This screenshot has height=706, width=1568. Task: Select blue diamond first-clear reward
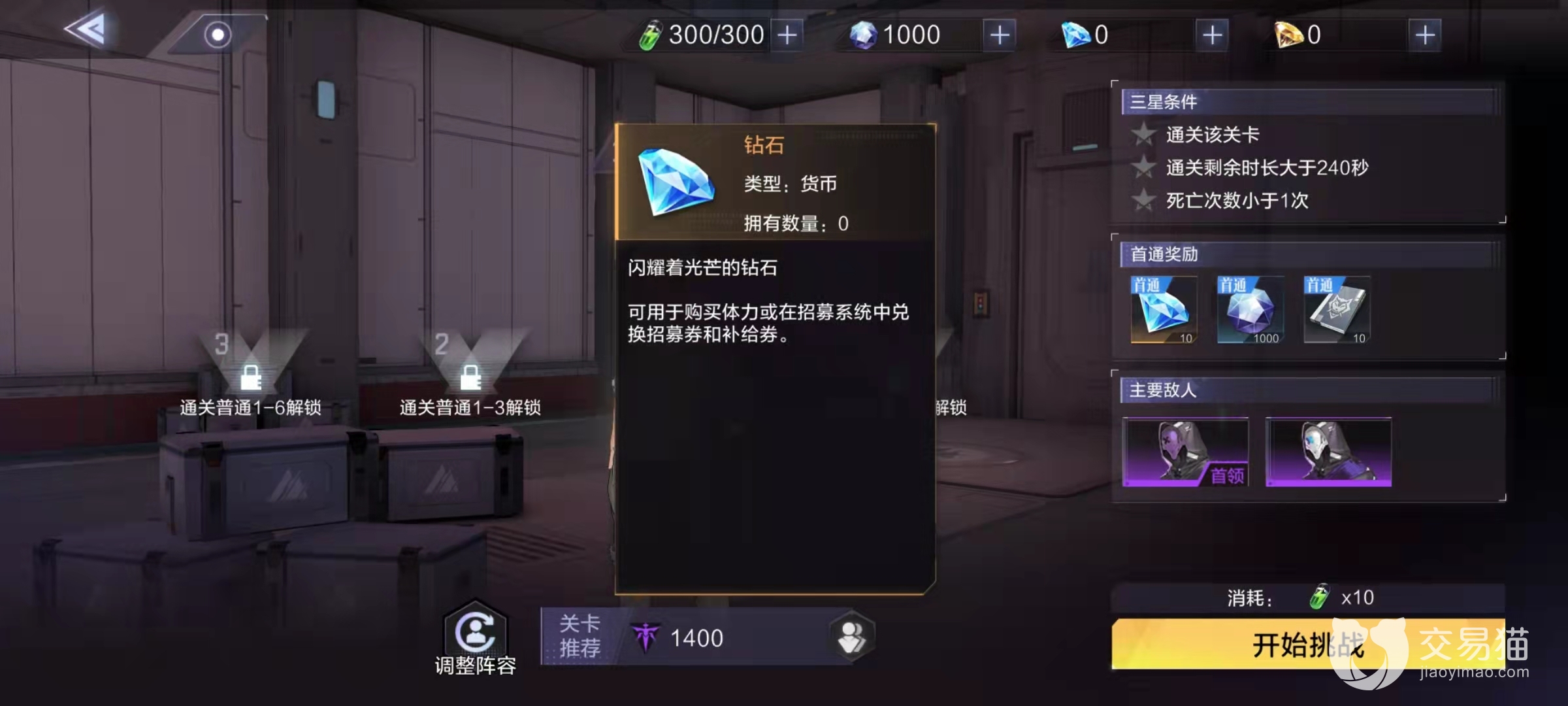click(x=1164, y=310)
